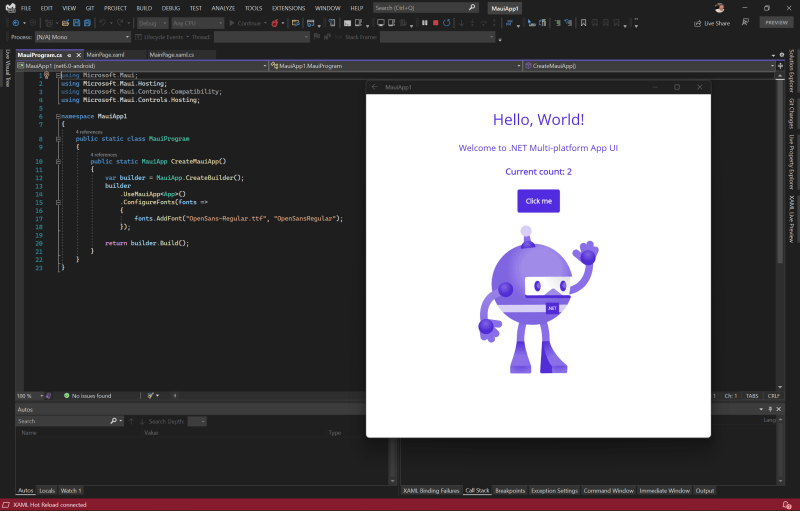800x511 pixels.
Task: Click the Live Share label
Action: [x=717, y=23]
